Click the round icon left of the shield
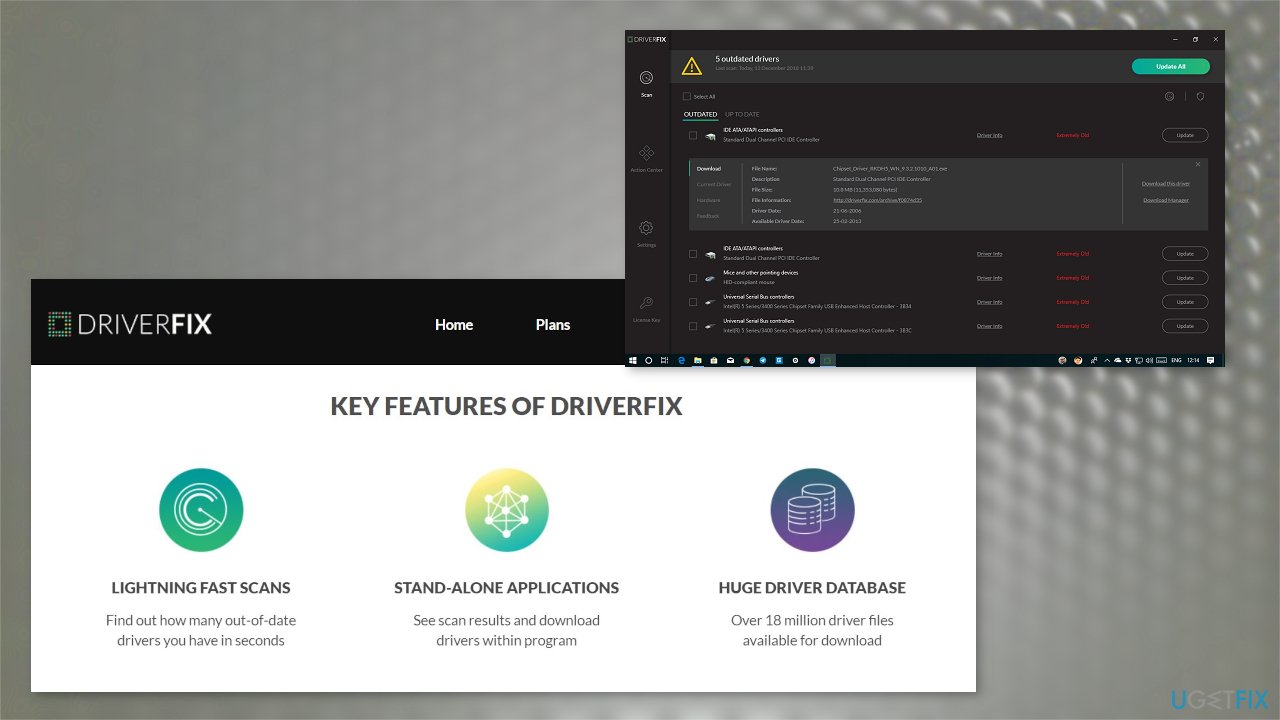Viewport: 1280px width, 720px height. [1170, 97]
